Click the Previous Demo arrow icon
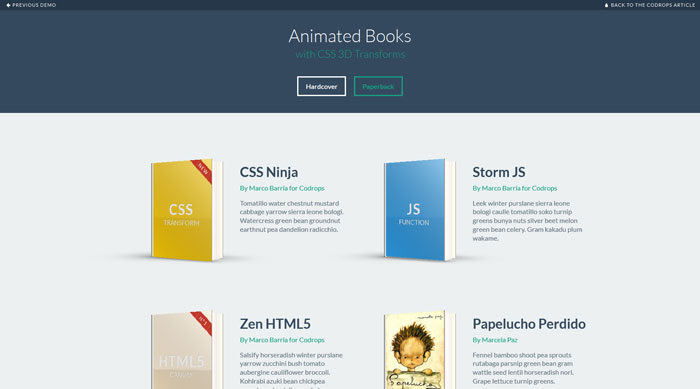700x389 pixels. click(8, 5)
